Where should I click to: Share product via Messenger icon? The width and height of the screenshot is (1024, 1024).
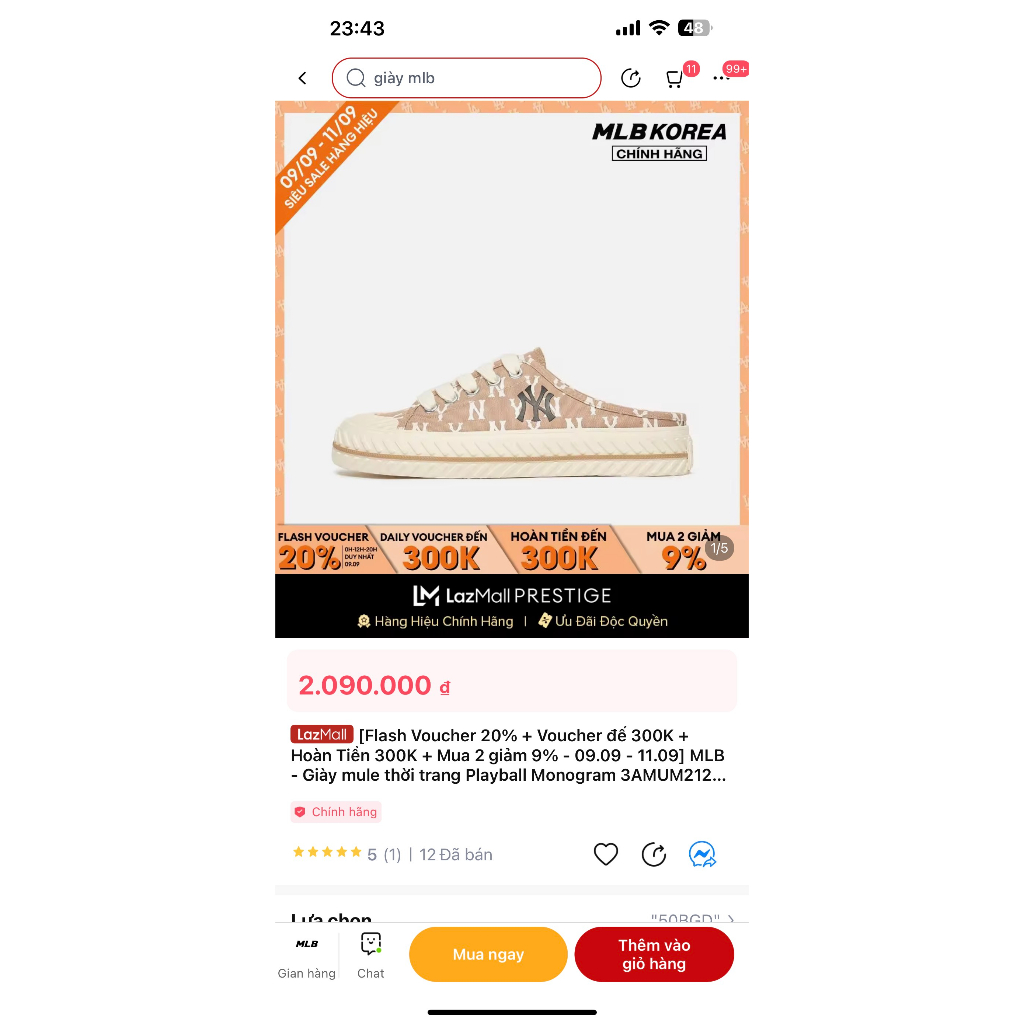pyautogui.click(x=702, y=854)
